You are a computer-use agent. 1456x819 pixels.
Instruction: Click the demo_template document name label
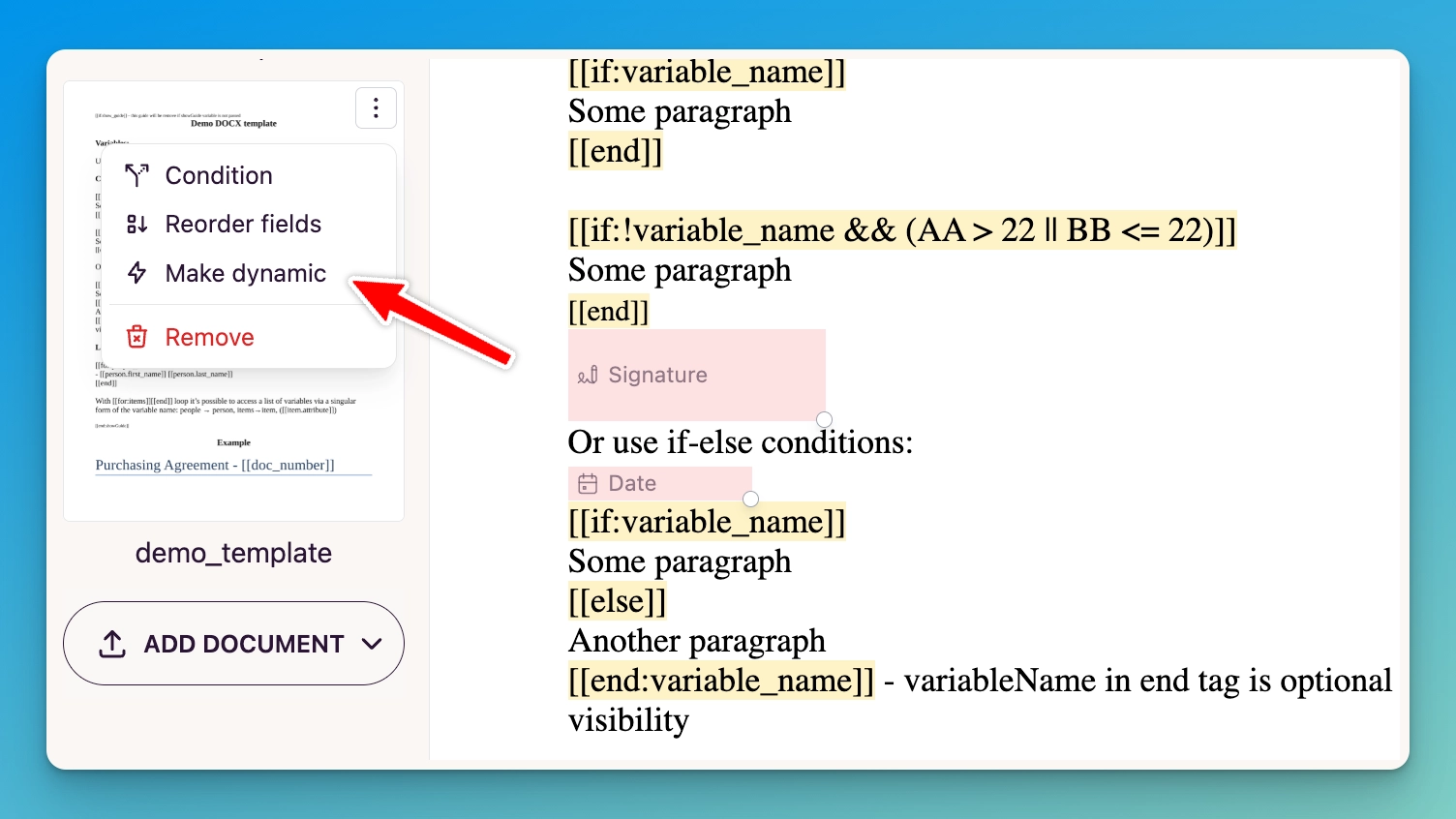click(233, 553)
